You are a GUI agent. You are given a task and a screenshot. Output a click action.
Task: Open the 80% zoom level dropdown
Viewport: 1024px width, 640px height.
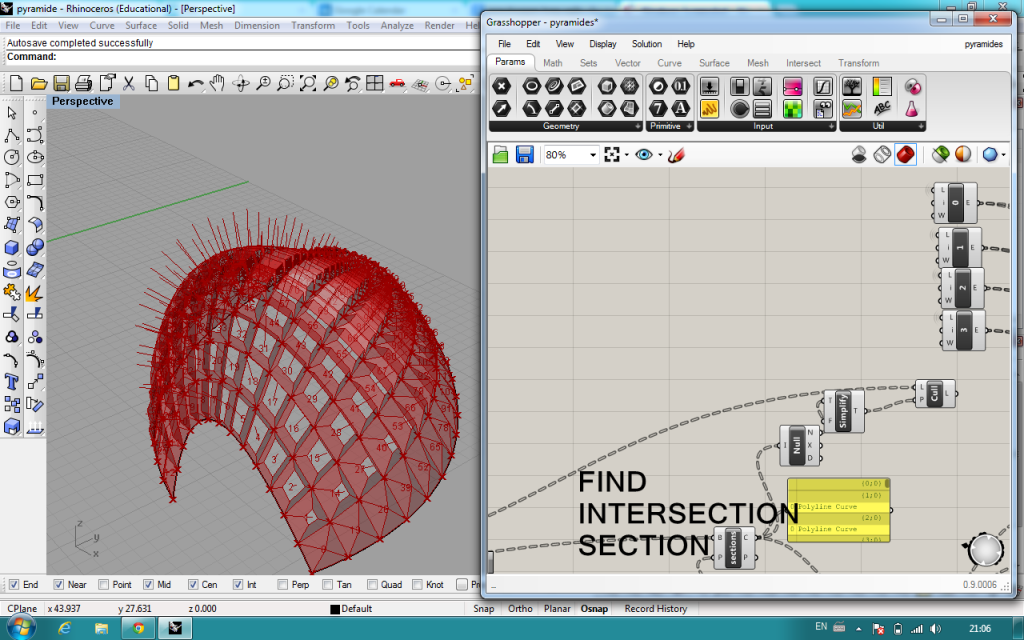(593, 155)
